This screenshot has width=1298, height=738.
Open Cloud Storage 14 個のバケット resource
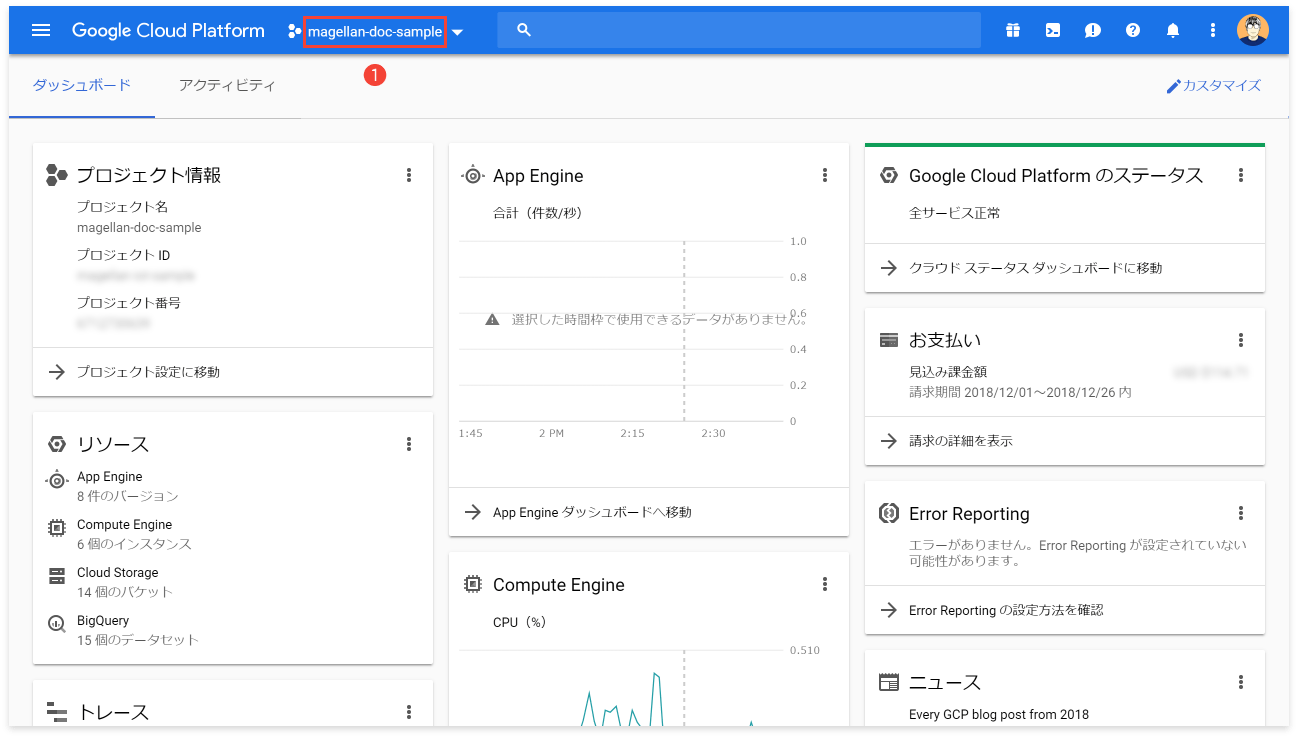pos(233,582)
